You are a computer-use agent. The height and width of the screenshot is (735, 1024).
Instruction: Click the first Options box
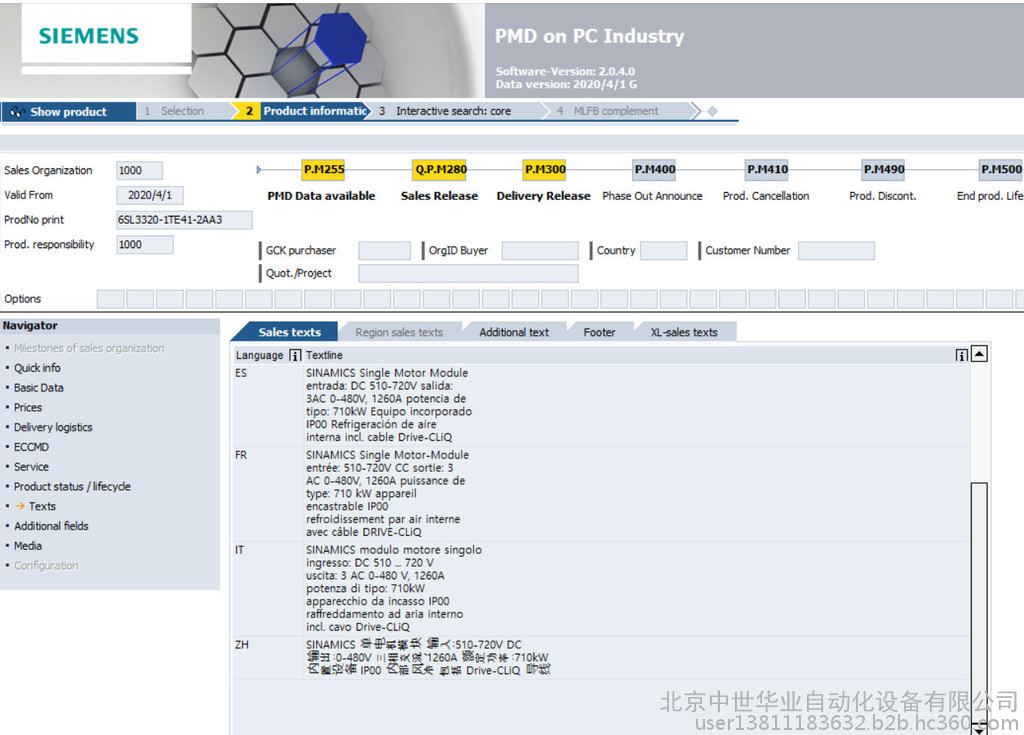click(x=110, y=299)
